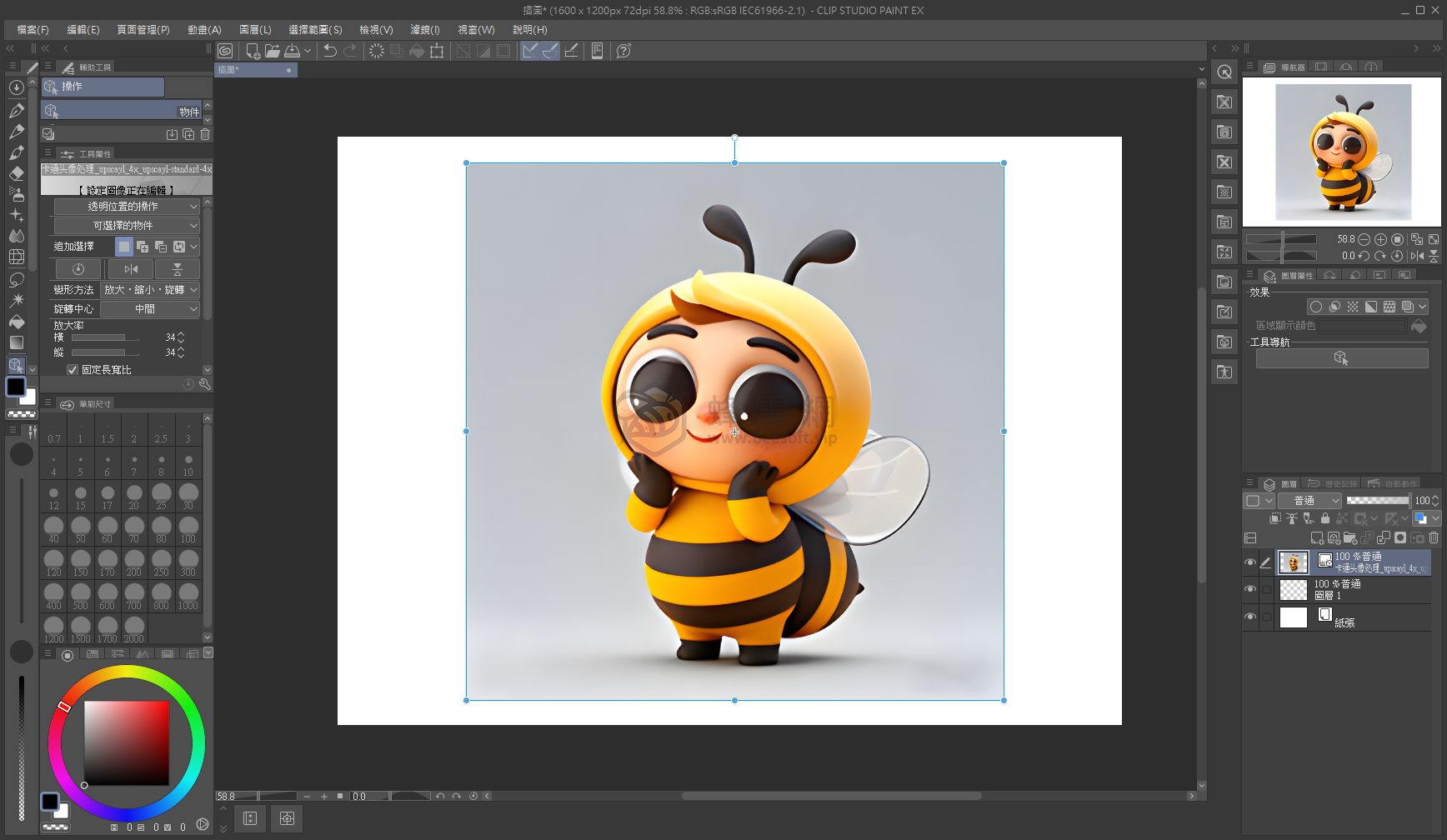Select the Gradient tool
Viewport: 1447px width, 840px height.
(16, 342)
